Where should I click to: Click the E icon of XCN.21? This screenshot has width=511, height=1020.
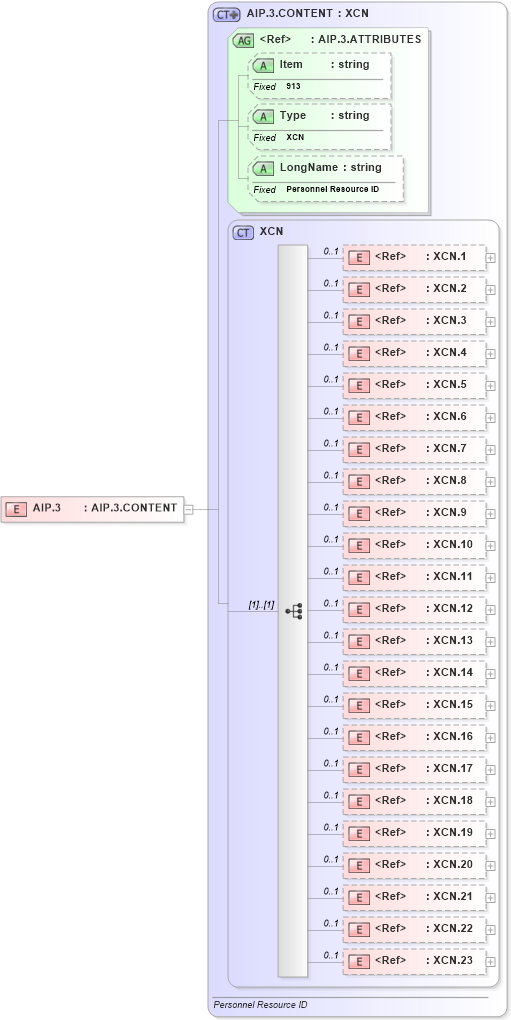[x=360, y=898]
